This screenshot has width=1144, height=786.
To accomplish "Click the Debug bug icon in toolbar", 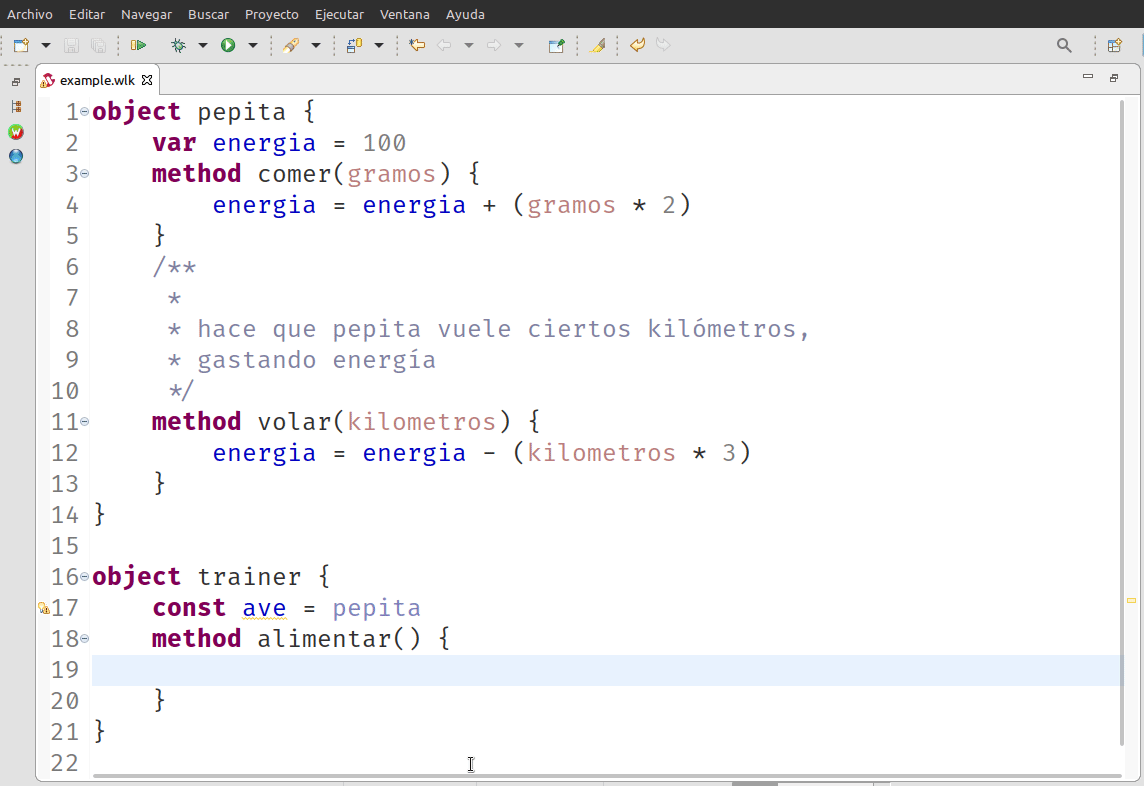I will coord(179,45).
